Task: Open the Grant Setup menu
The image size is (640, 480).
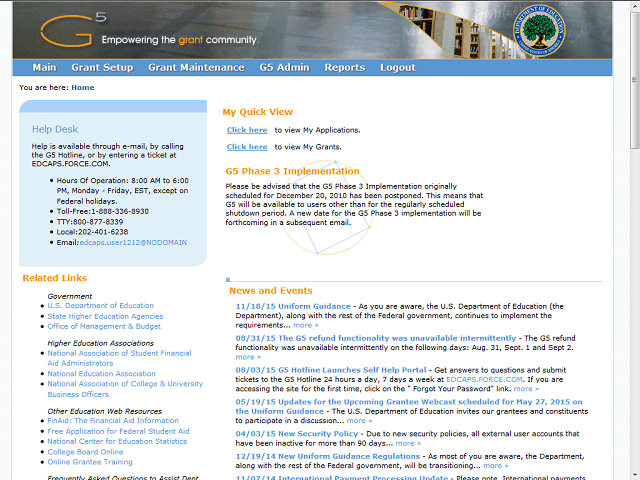Action: (102, 68)
